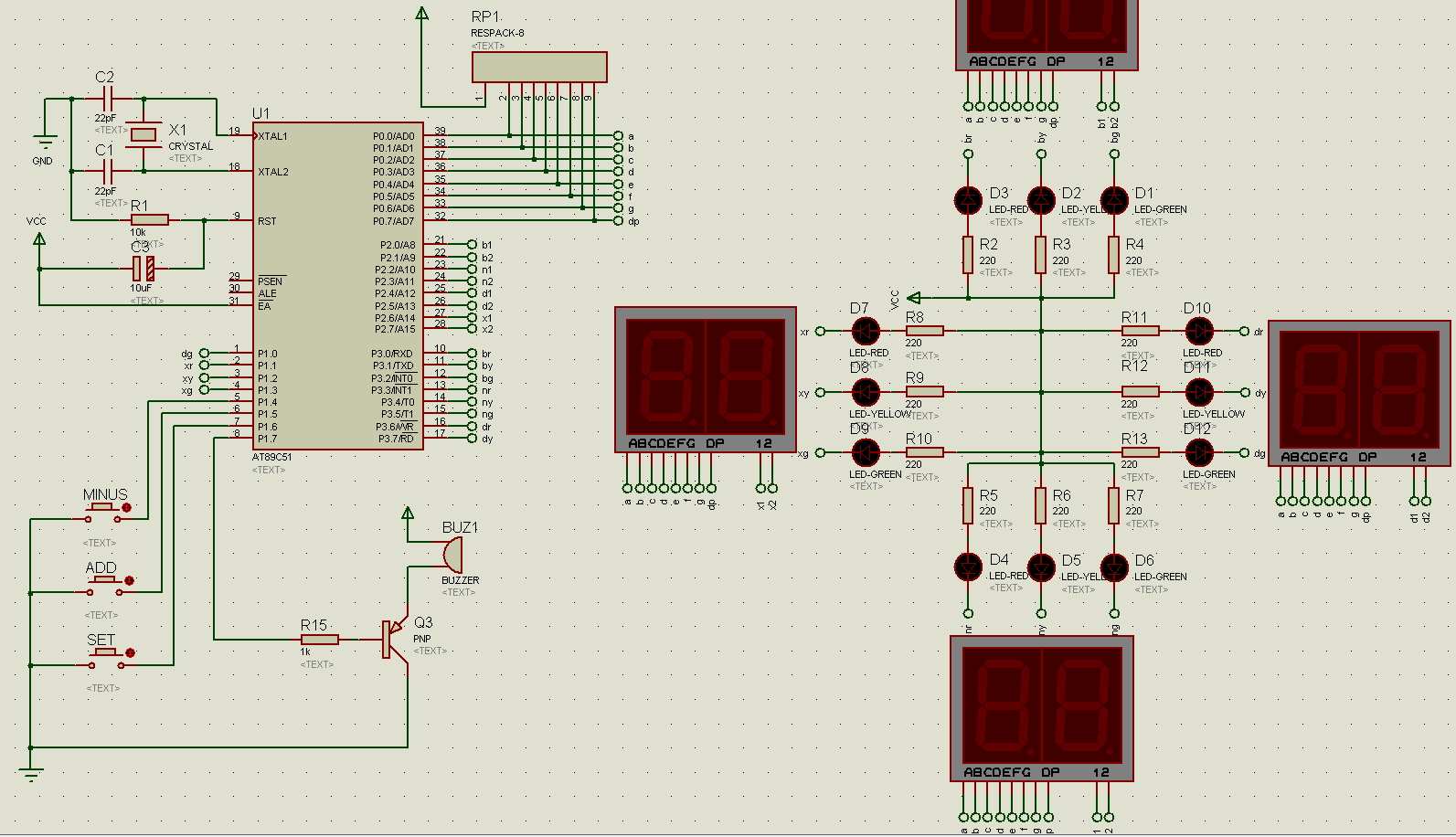Click the AT89C51 part label
The image size is (1456, 837).
click(272, 457)
